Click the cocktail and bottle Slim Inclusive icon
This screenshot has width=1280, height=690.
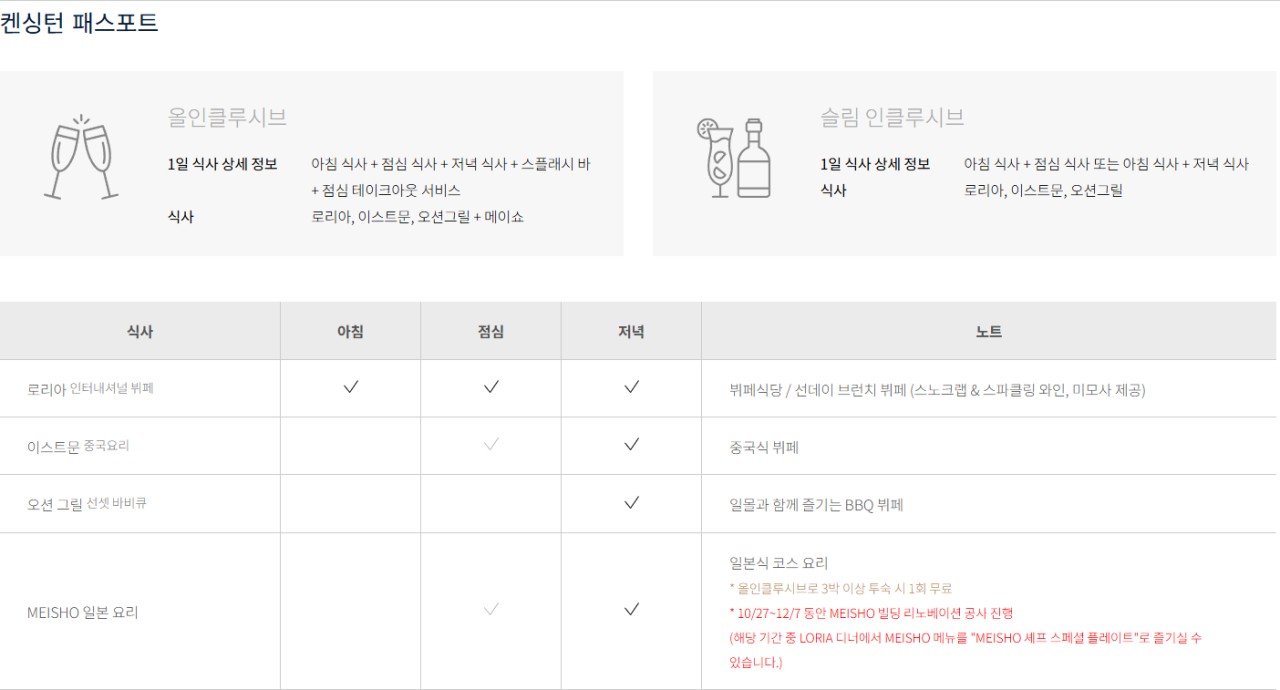click(734, 158)
